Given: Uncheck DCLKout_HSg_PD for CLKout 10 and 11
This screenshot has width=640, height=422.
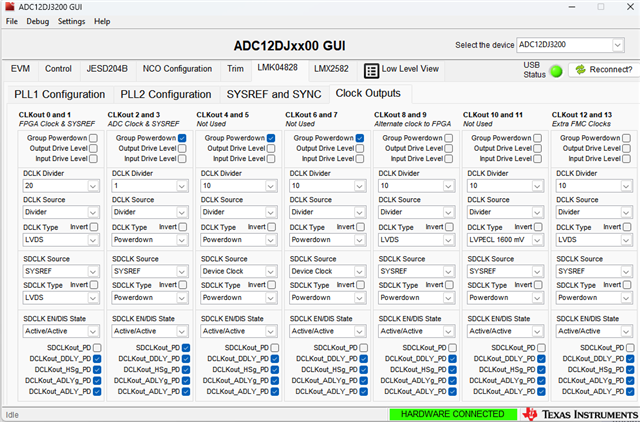Looking at the screenshot, I should (x=541, y=369).
